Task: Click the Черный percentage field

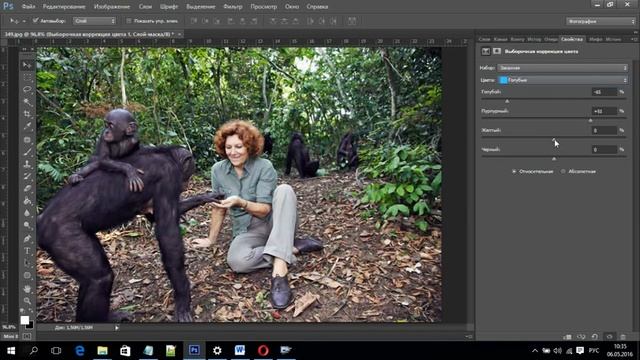Action: [x=604, y=149]
